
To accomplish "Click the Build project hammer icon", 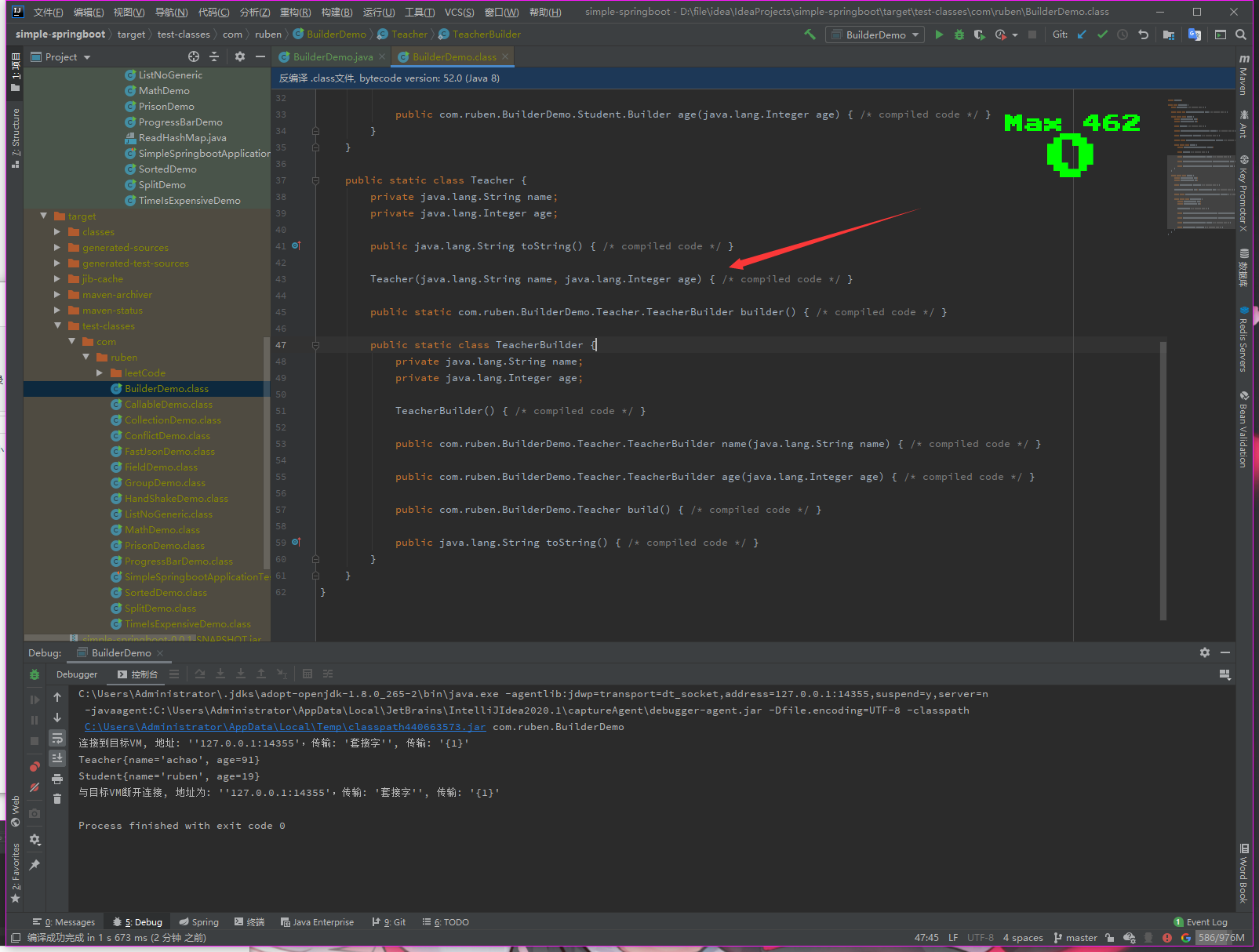I will coord(810,35).
